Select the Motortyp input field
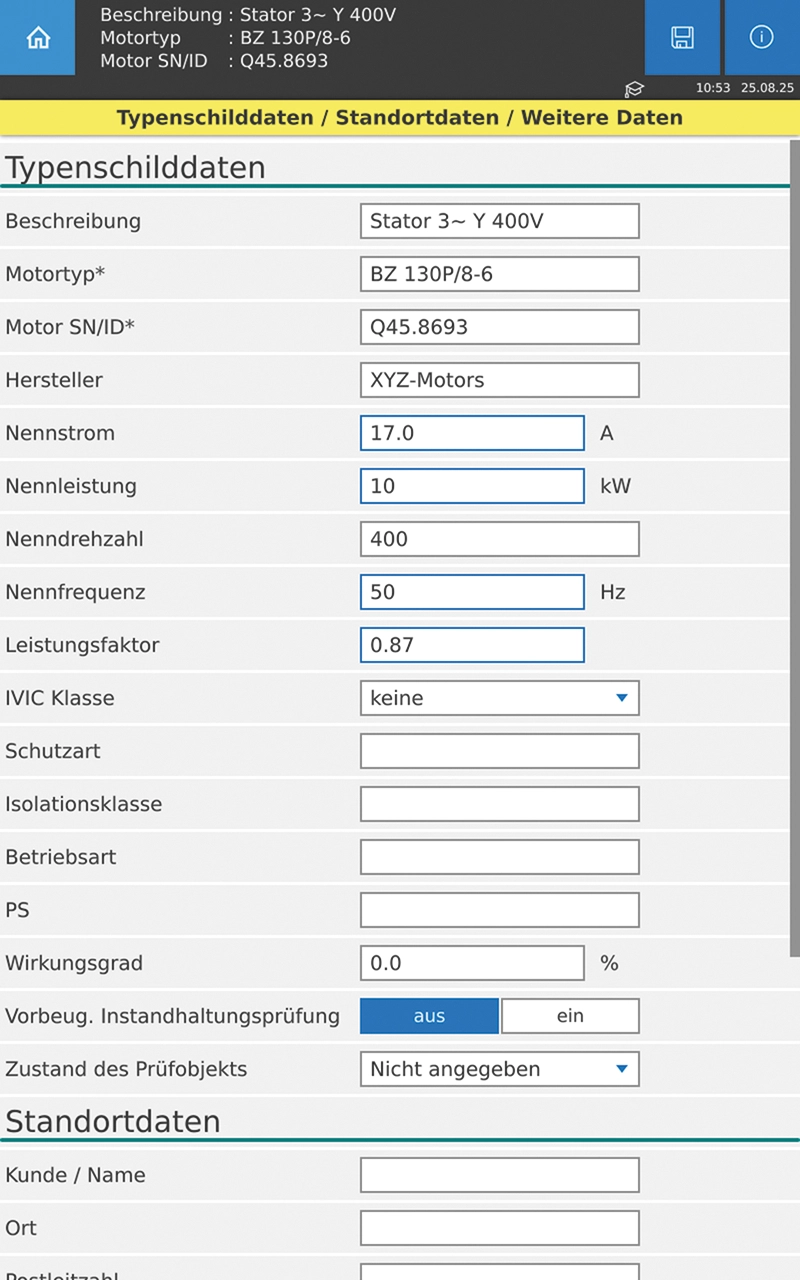This screenshot has height=1280, width=800. coord(499,274)
